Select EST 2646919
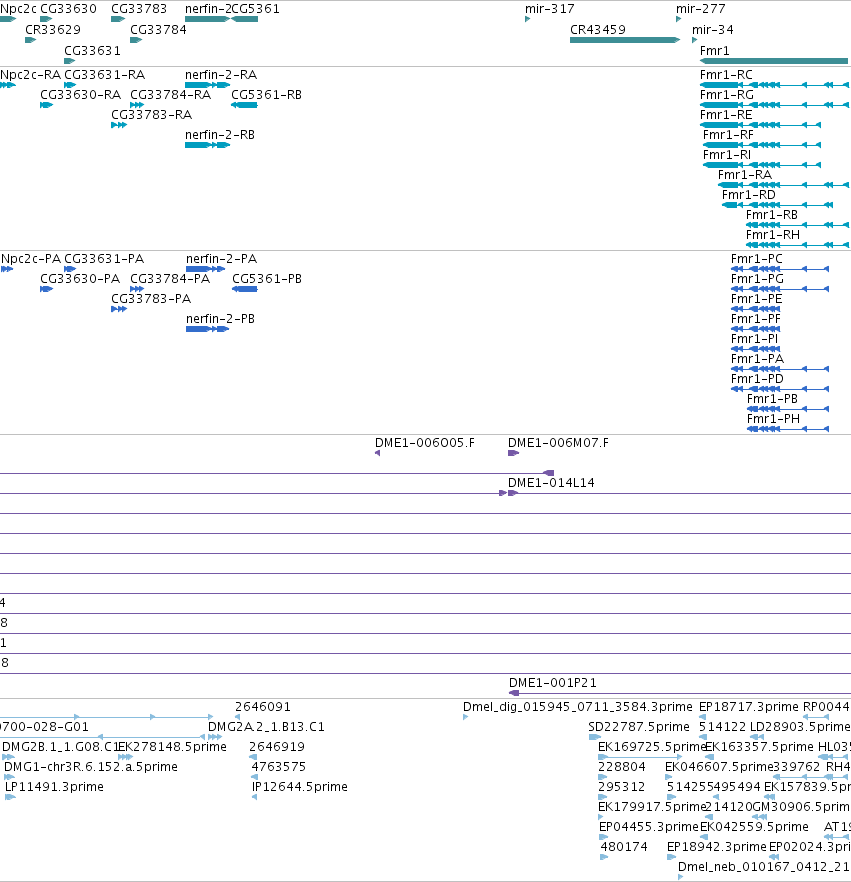The height and width of the screenshot is (882, 851). click(x=277, y=746)
